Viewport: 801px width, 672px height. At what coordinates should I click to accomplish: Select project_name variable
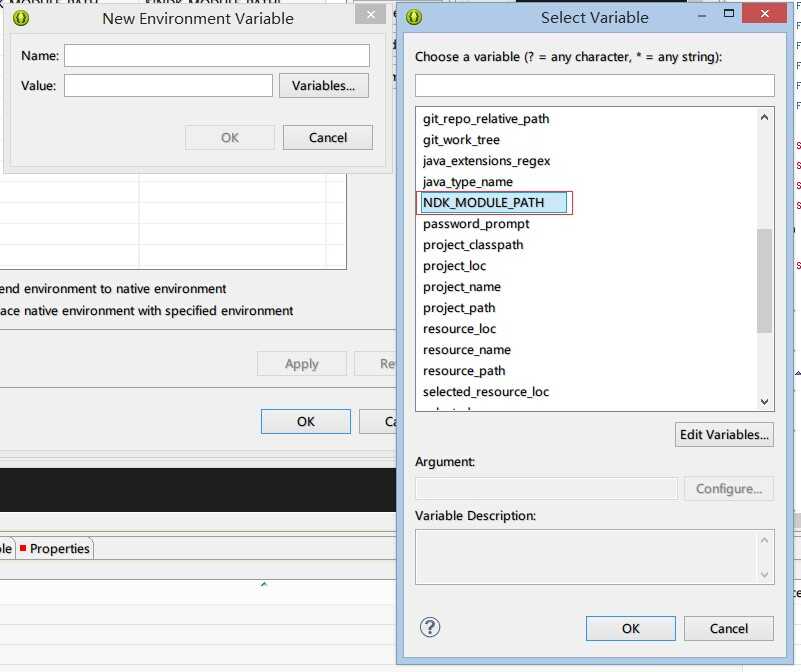click(462, 287)
